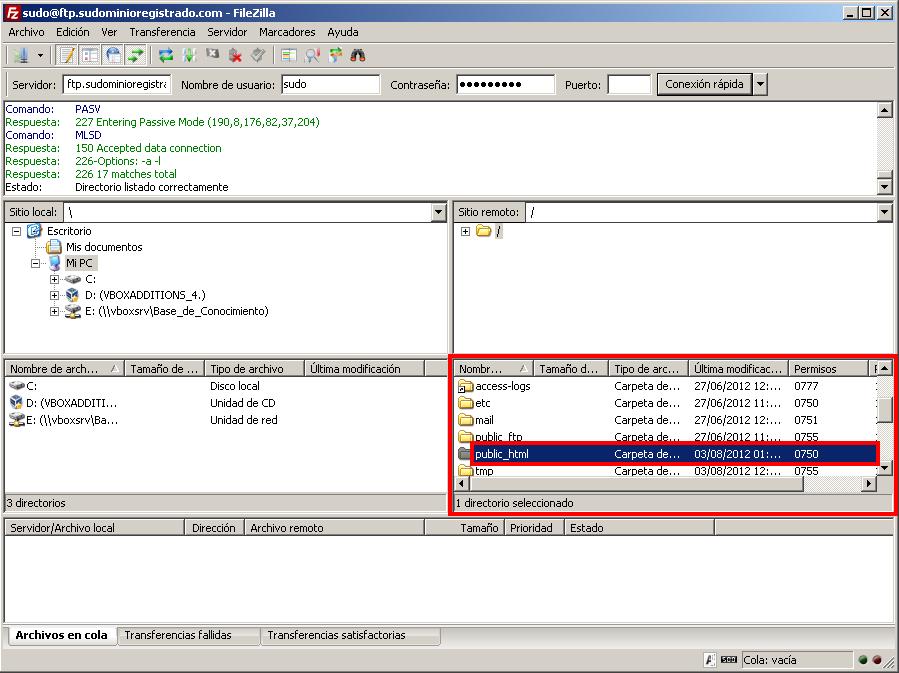This screenshot has width=899, height=673.
Task: Cancel the current operation icon
Action: click(x=212, y=55)
